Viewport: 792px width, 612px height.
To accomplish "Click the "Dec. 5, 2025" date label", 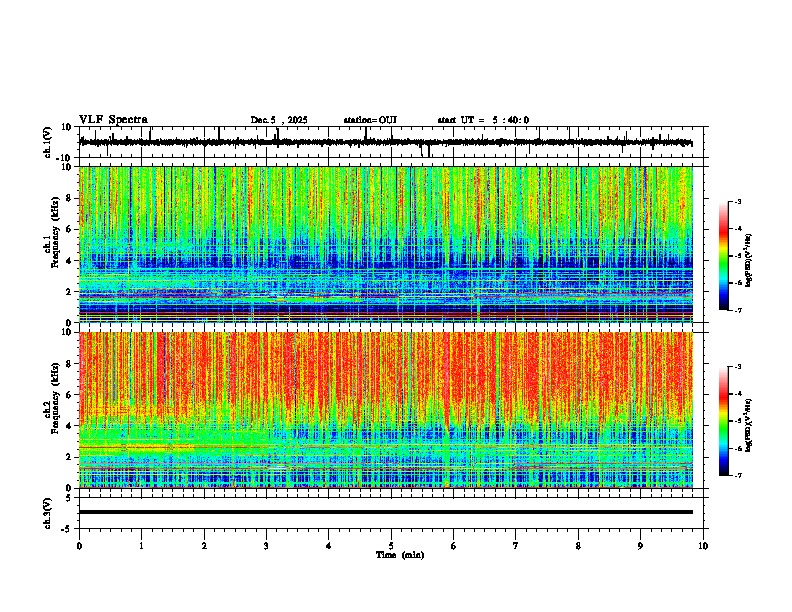I will click(x=279, y=120).
